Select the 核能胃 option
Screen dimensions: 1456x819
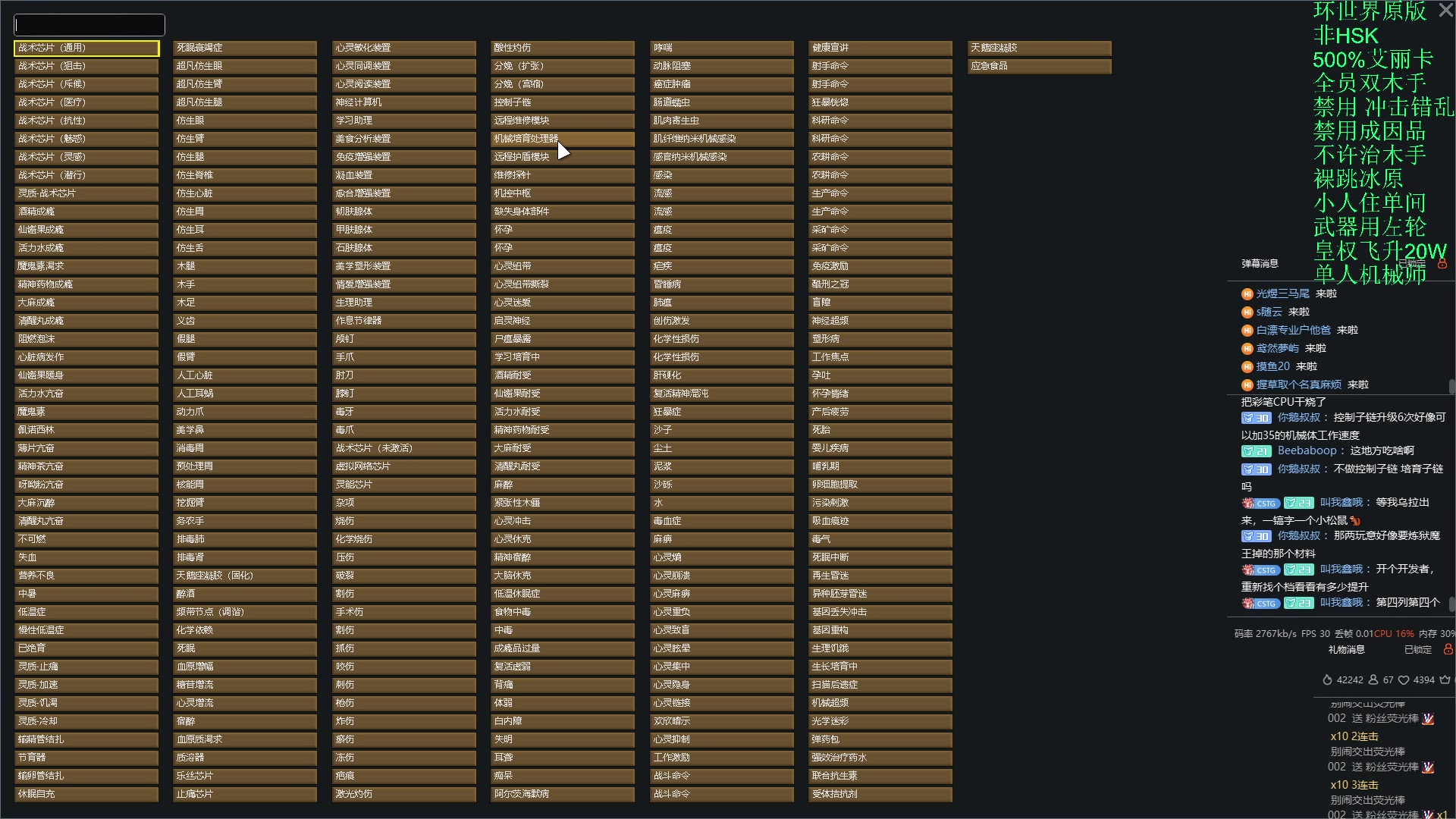click(x=245, y=485)
